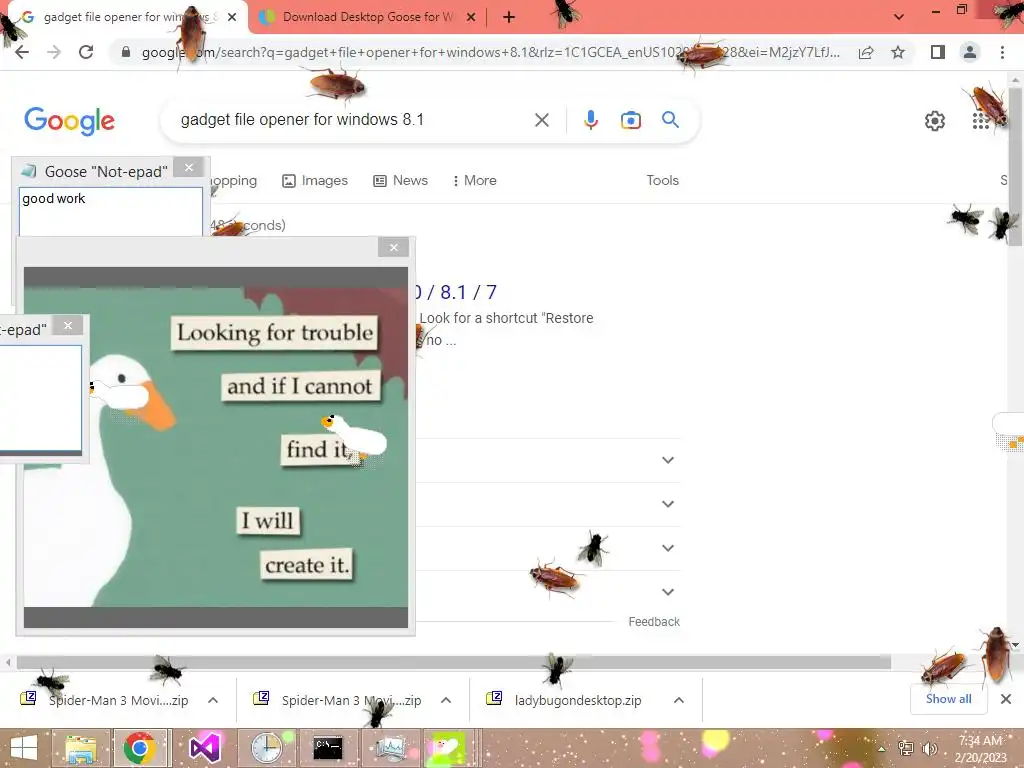Screen dimensions: 1024x768
Task: Expand the third People also ask question
Action: click(x=667, y=548)
